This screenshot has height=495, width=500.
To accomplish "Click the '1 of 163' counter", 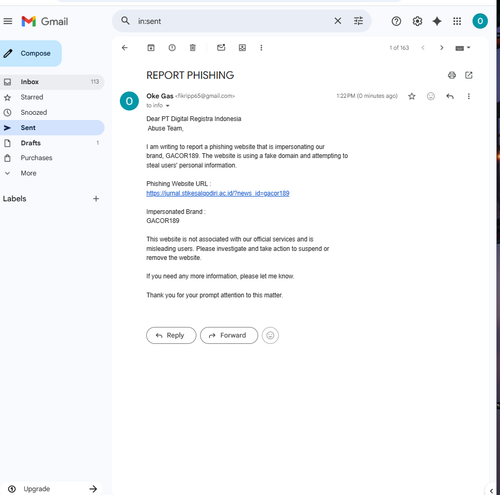I will (x=399, y=48).
